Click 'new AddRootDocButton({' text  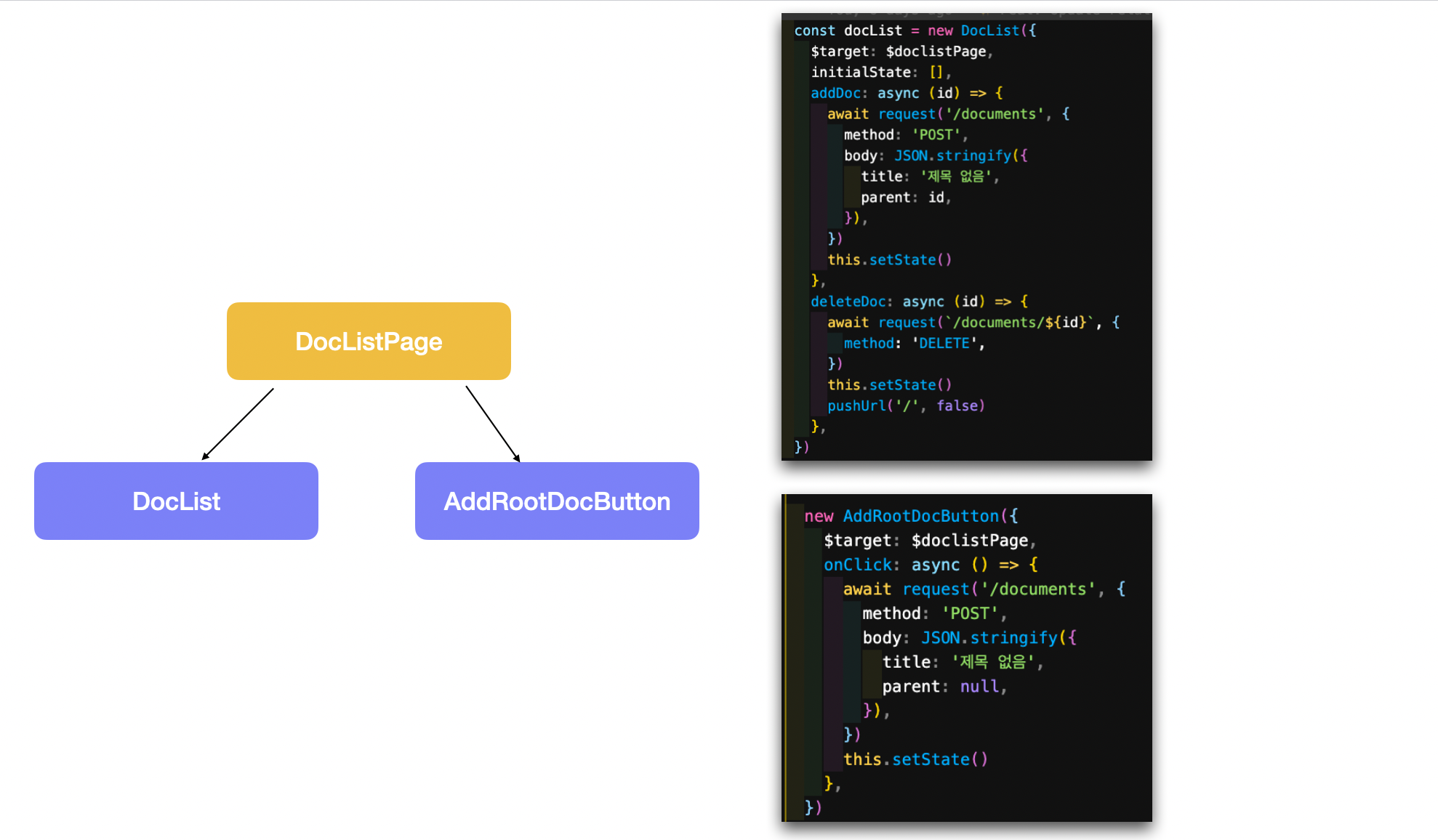point(911,516)
